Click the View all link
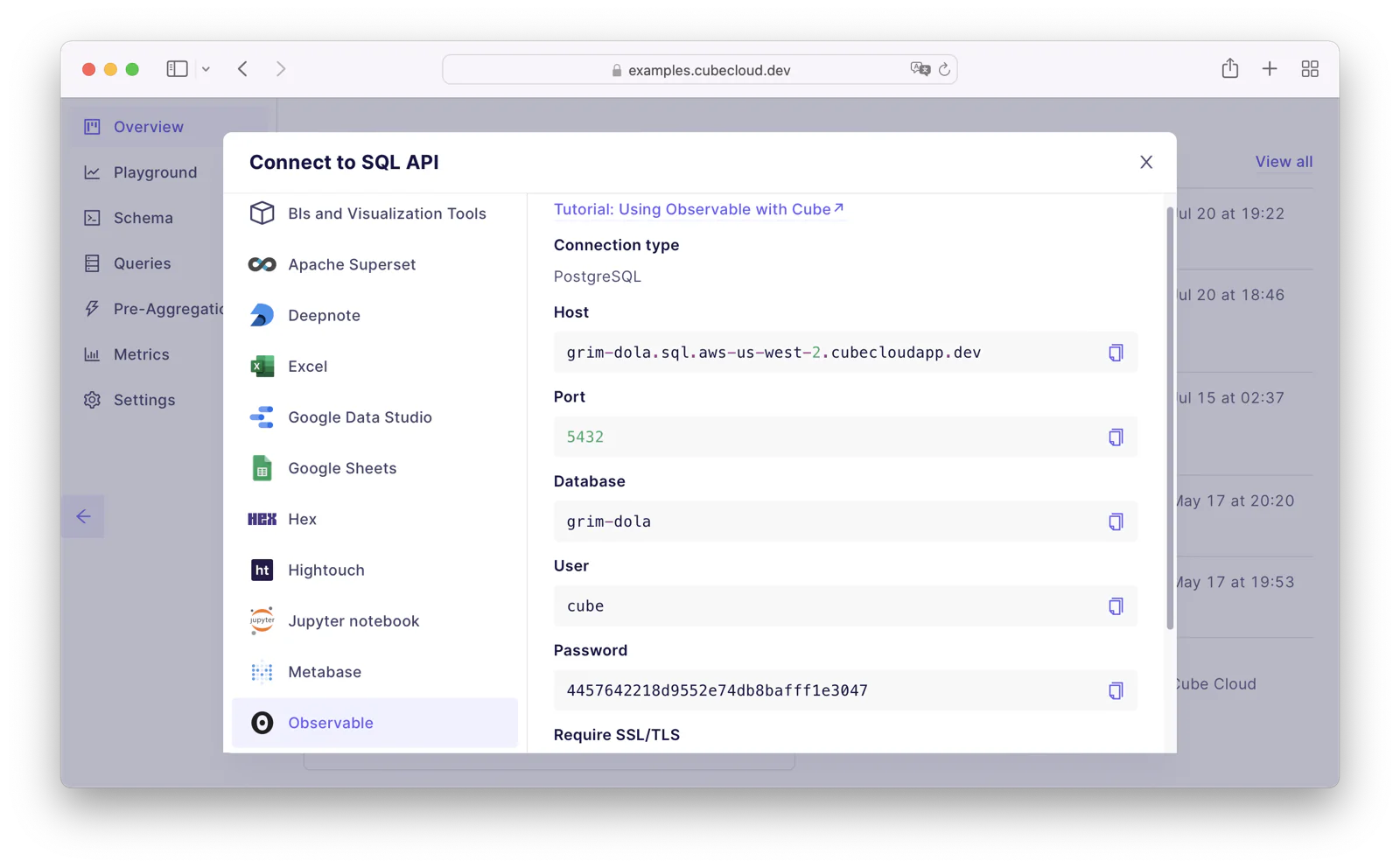Screen dimensions: 1400x868 pos(1284,162)
